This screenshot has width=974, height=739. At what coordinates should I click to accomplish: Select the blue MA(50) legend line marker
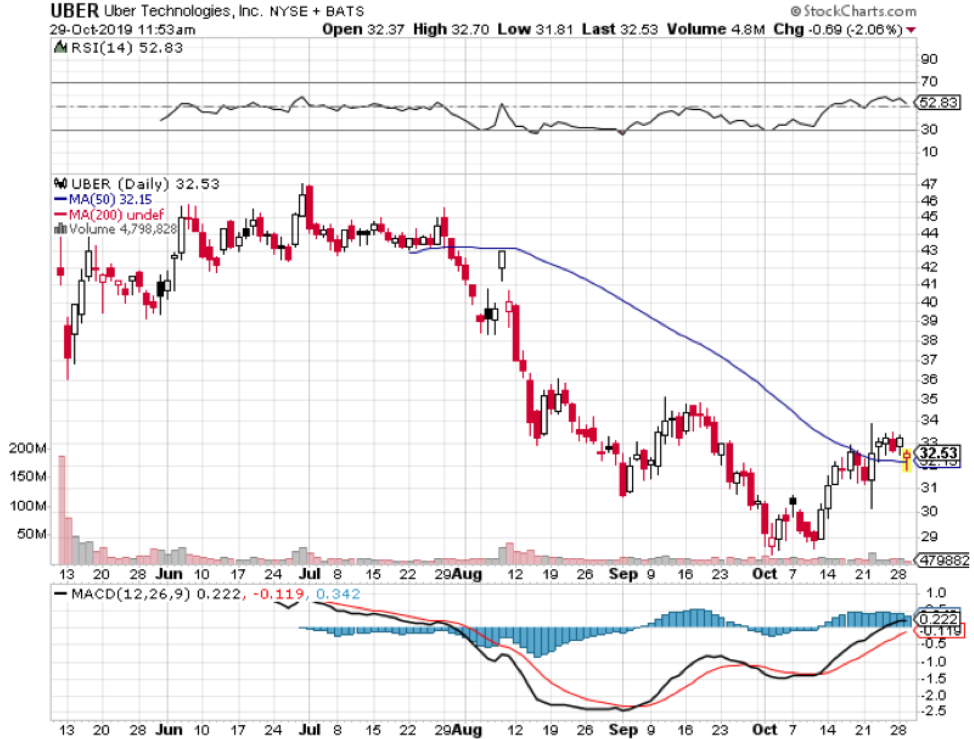point(60,199)
